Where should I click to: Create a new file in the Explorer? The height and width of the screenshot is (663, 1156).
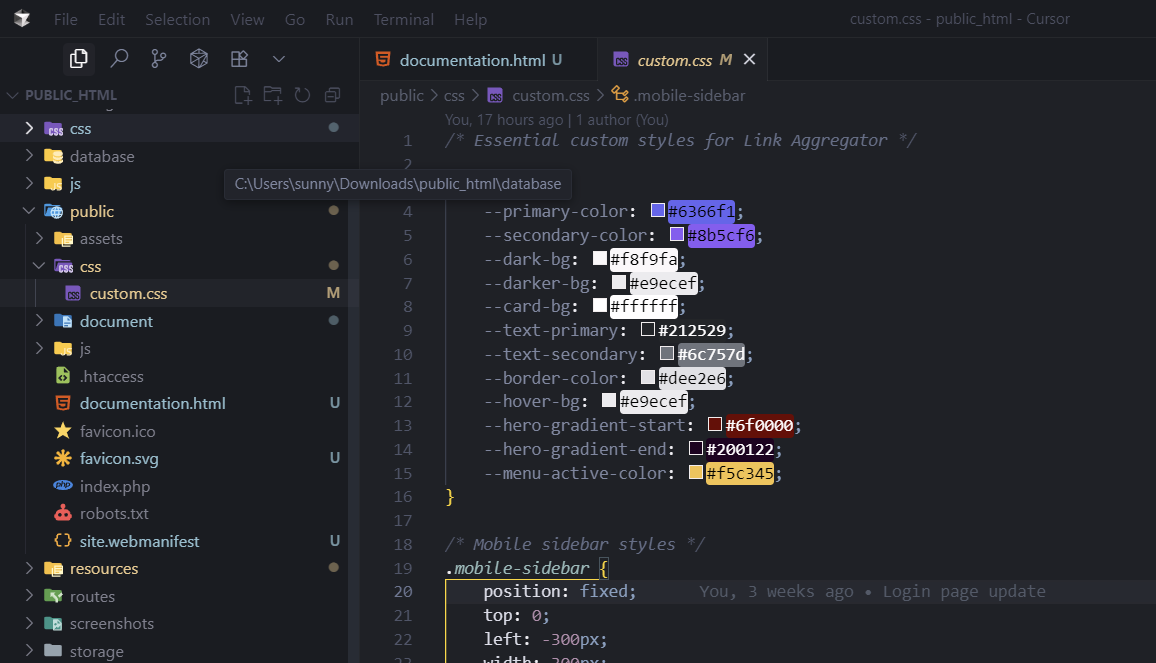tap(242, 94)
